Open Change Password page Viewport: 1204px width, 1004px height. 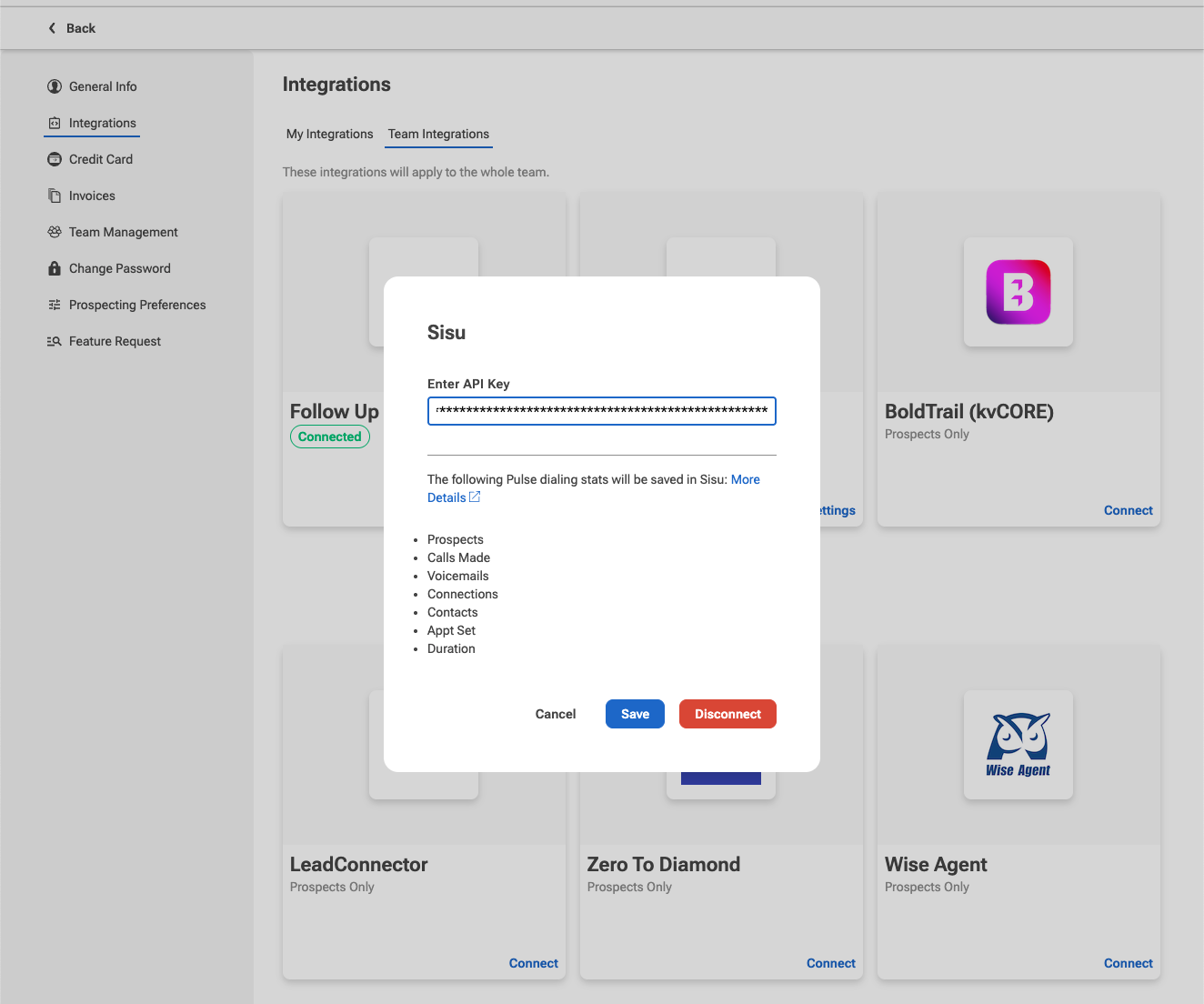click(x=120, y=268)
